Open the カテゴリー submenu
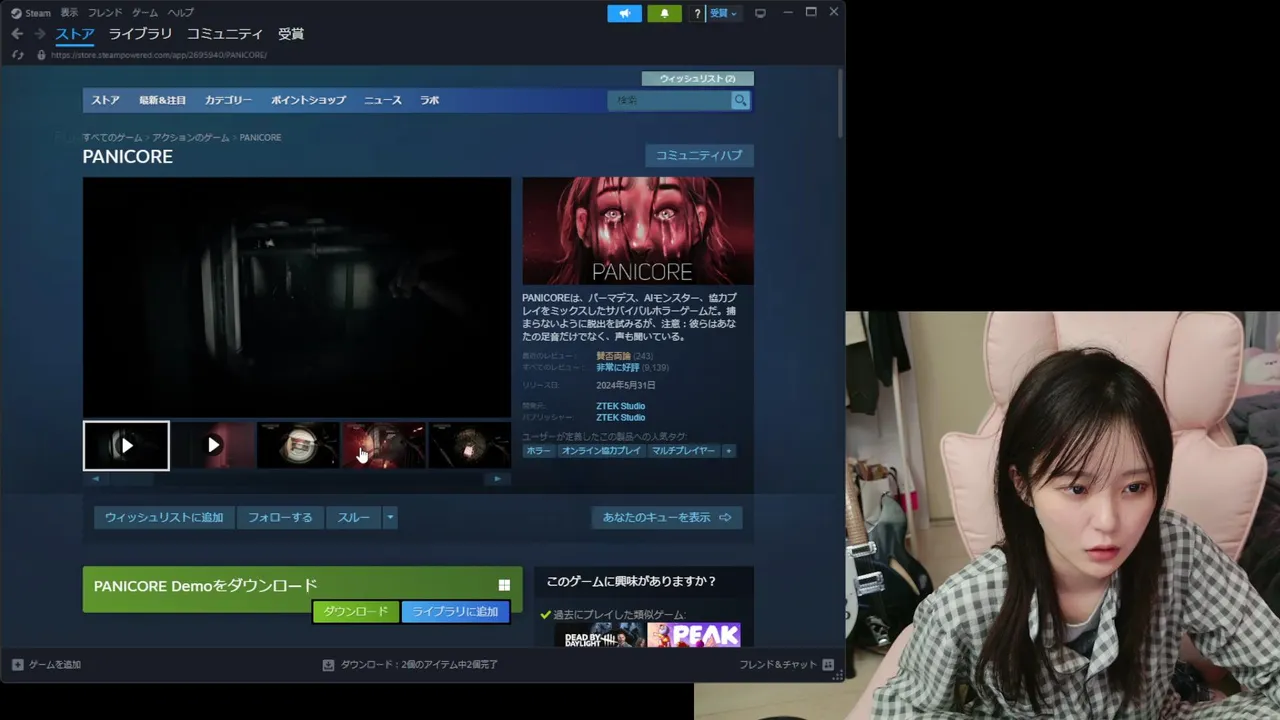The image size is (1280, 720). 228,100
